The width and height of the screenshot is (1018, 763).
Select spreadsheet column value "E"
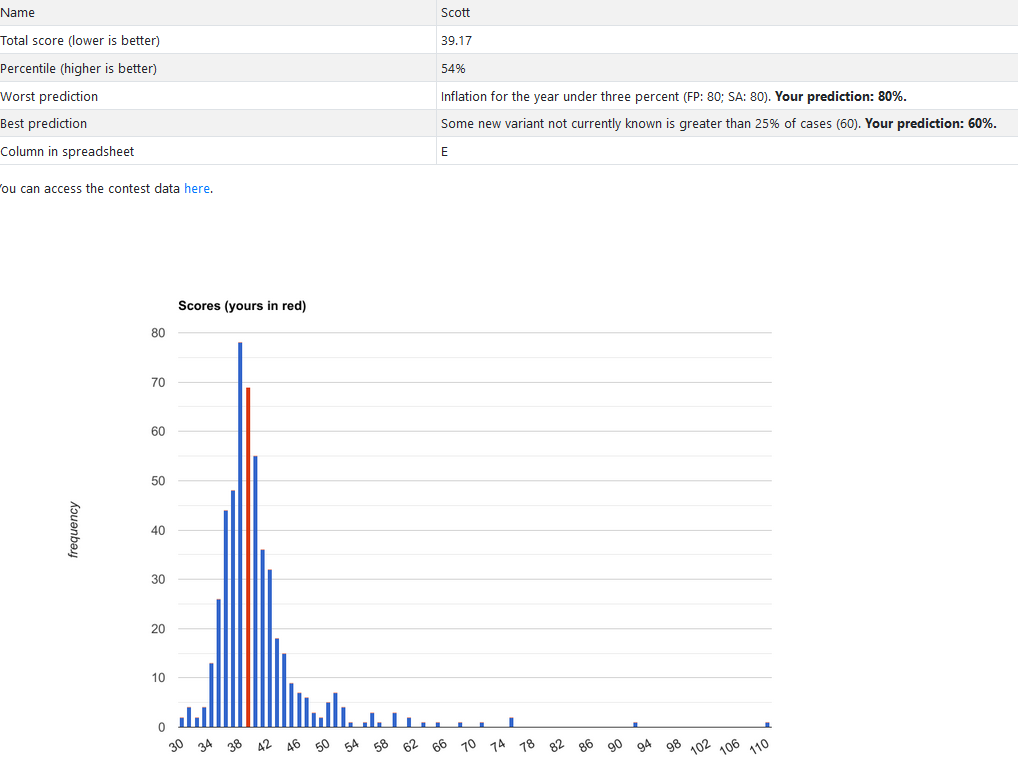pyautogui.click(x=444, y=152)
